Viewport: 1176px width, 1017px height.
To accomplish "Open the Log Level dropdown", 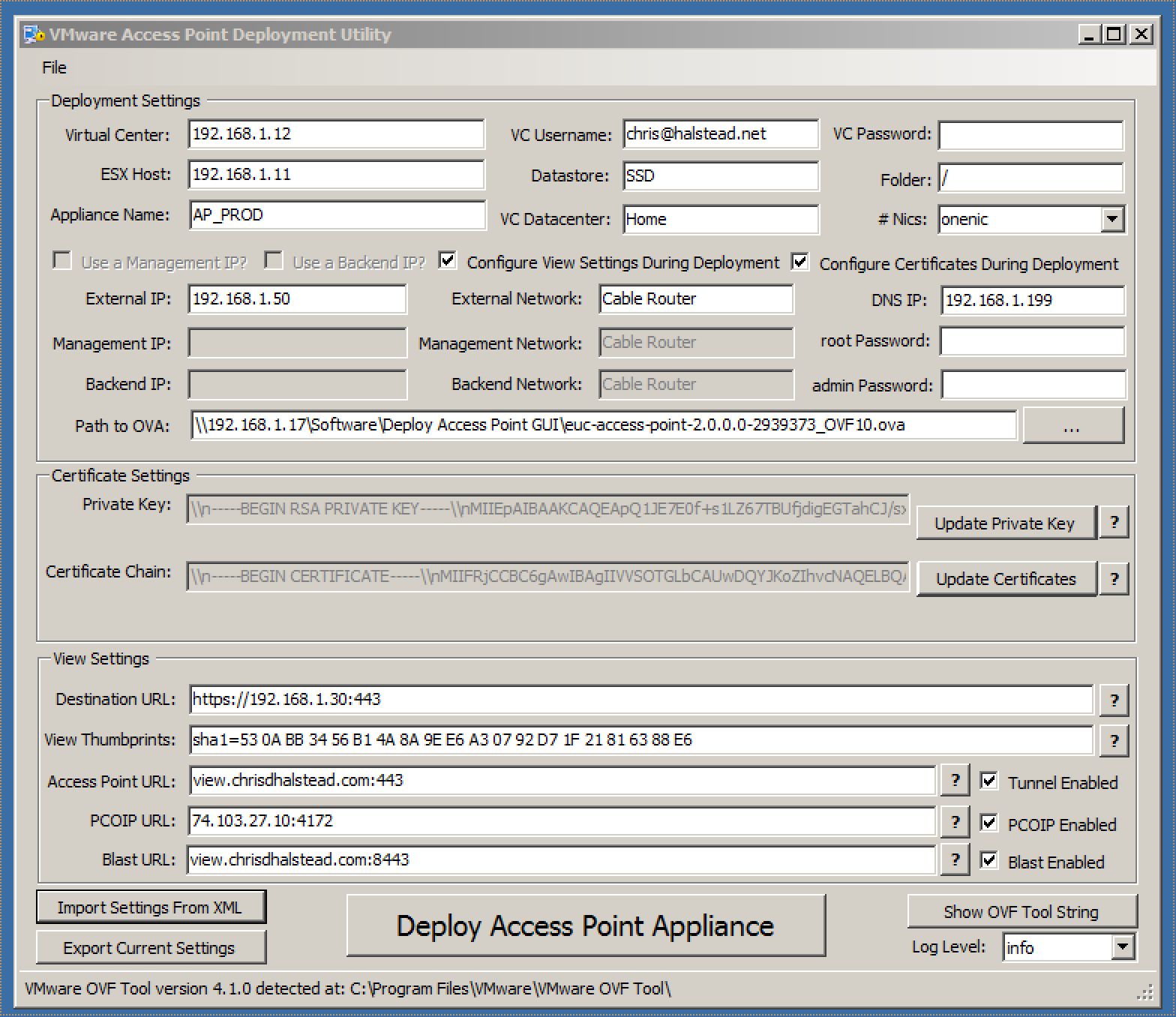I will (1122, 947).
